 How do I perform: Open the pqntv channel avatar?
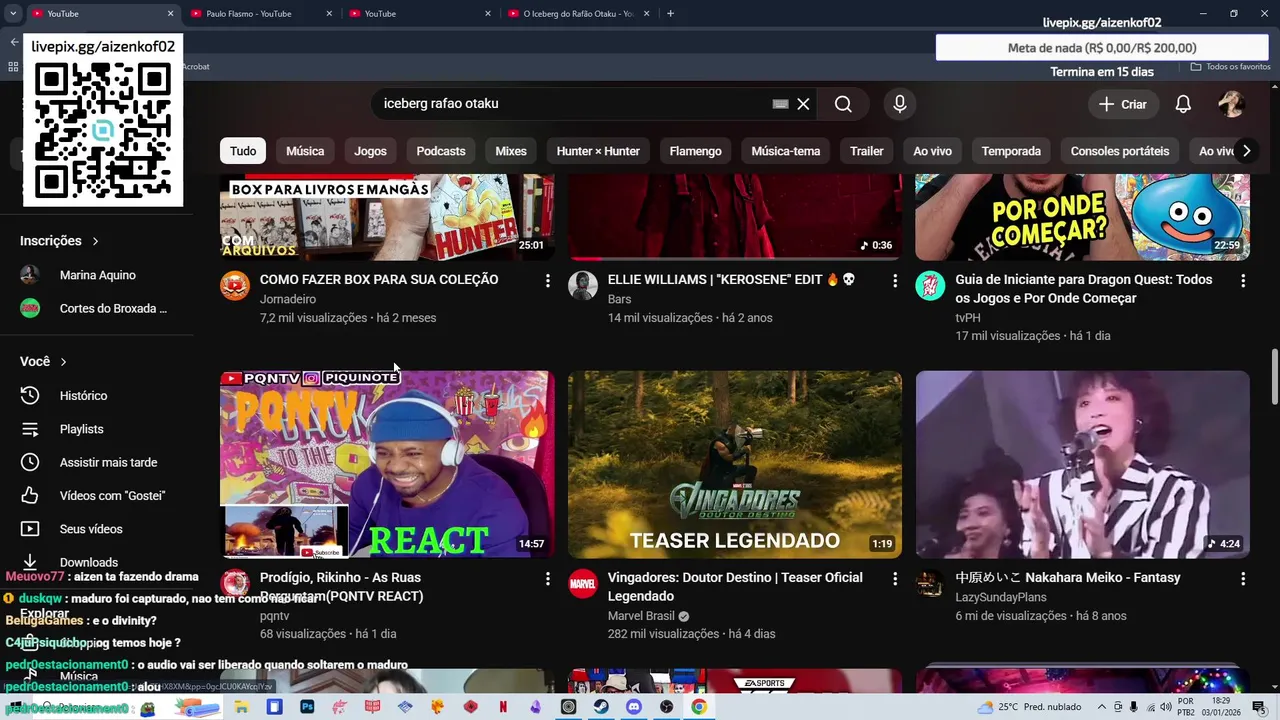point(235,583)
